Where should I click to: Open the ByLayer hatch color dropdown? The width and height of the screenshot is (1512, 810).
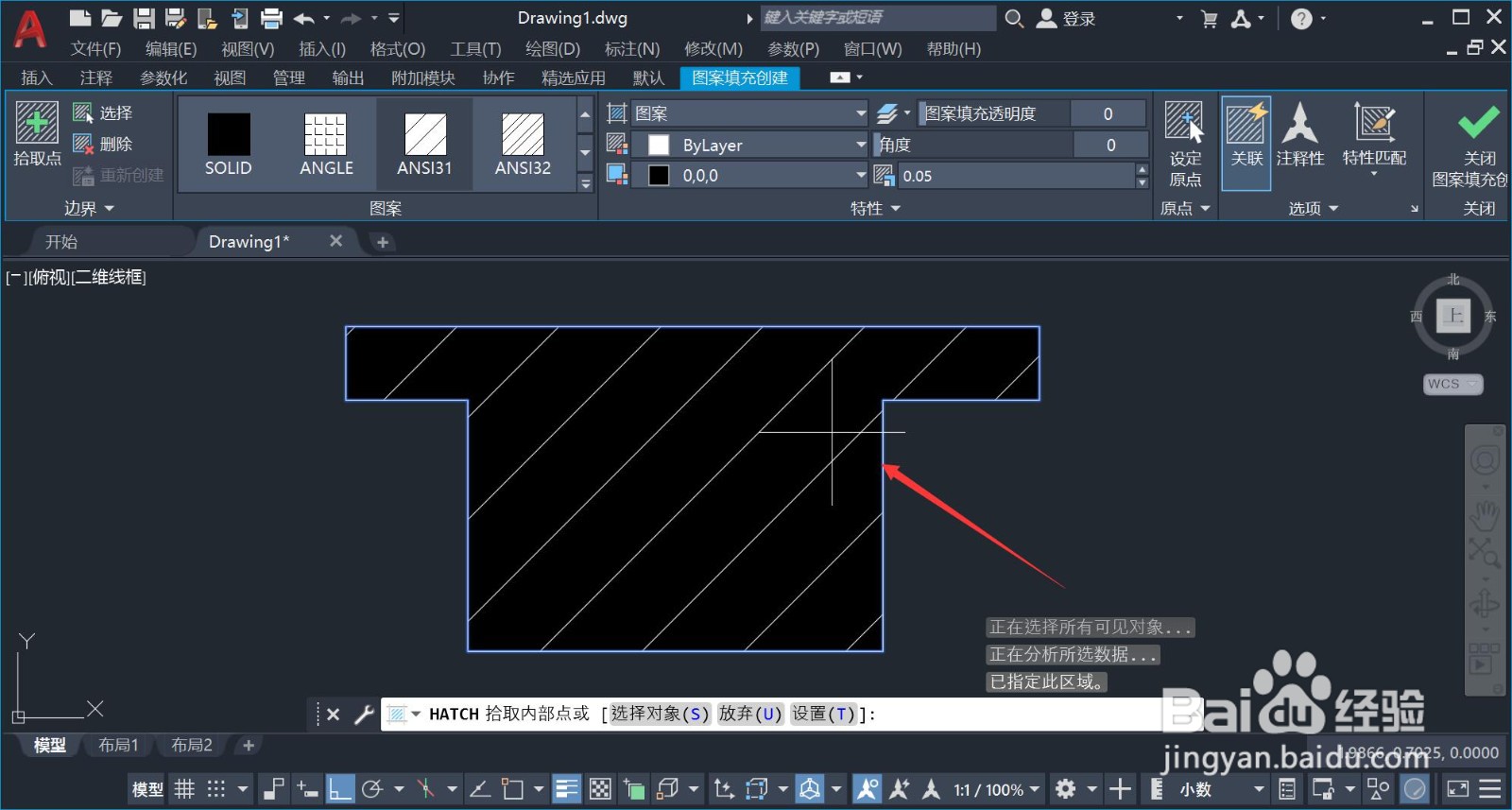(748, 145)
